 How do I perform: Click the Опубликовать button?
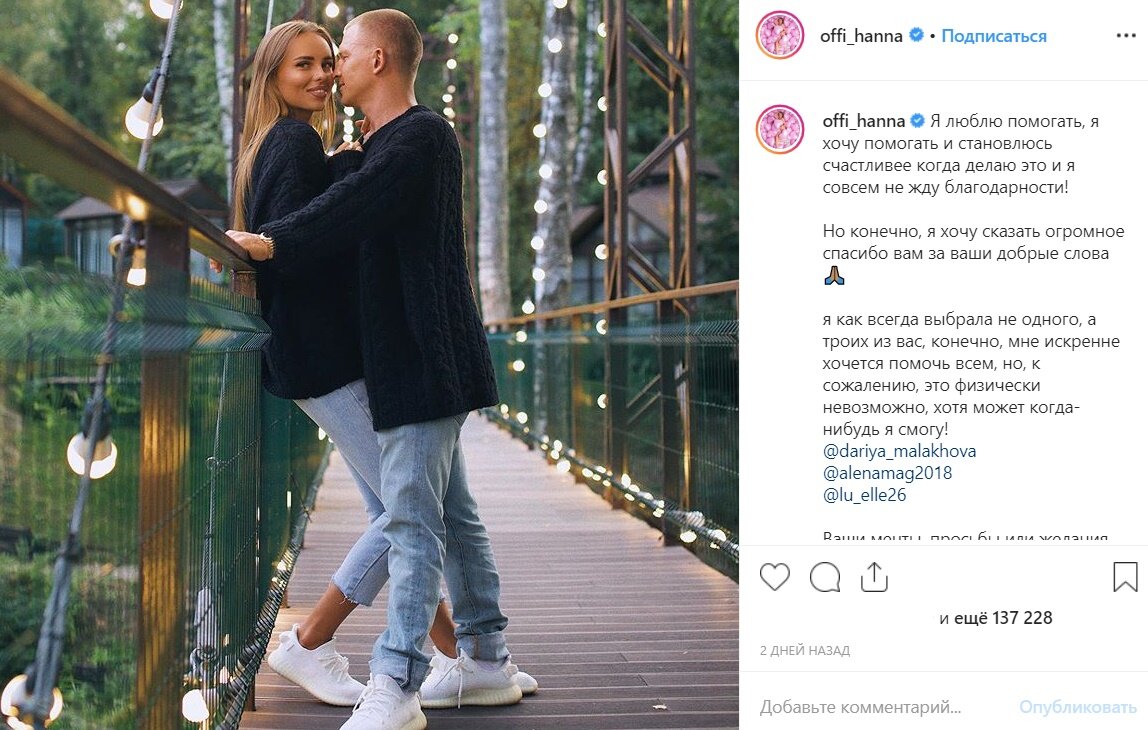click(x=1078, y=707)
